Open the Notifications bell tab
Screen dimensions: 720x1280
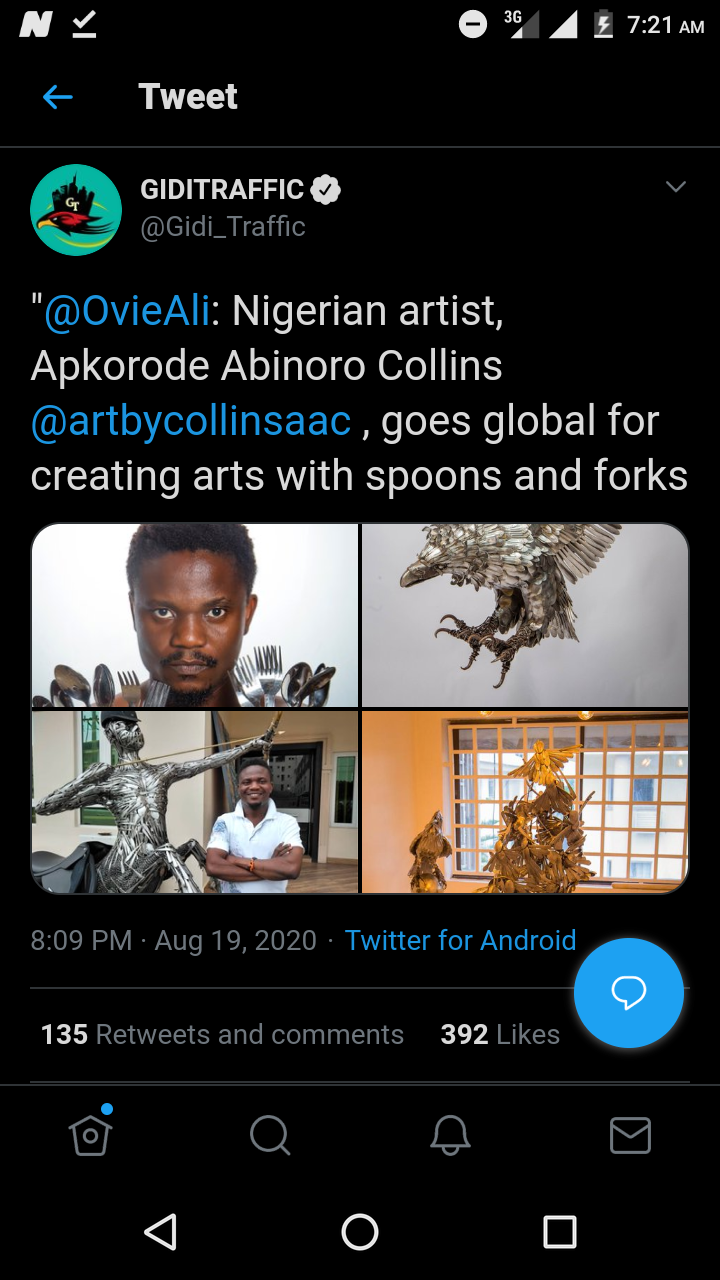click(x=450, y=1135)
